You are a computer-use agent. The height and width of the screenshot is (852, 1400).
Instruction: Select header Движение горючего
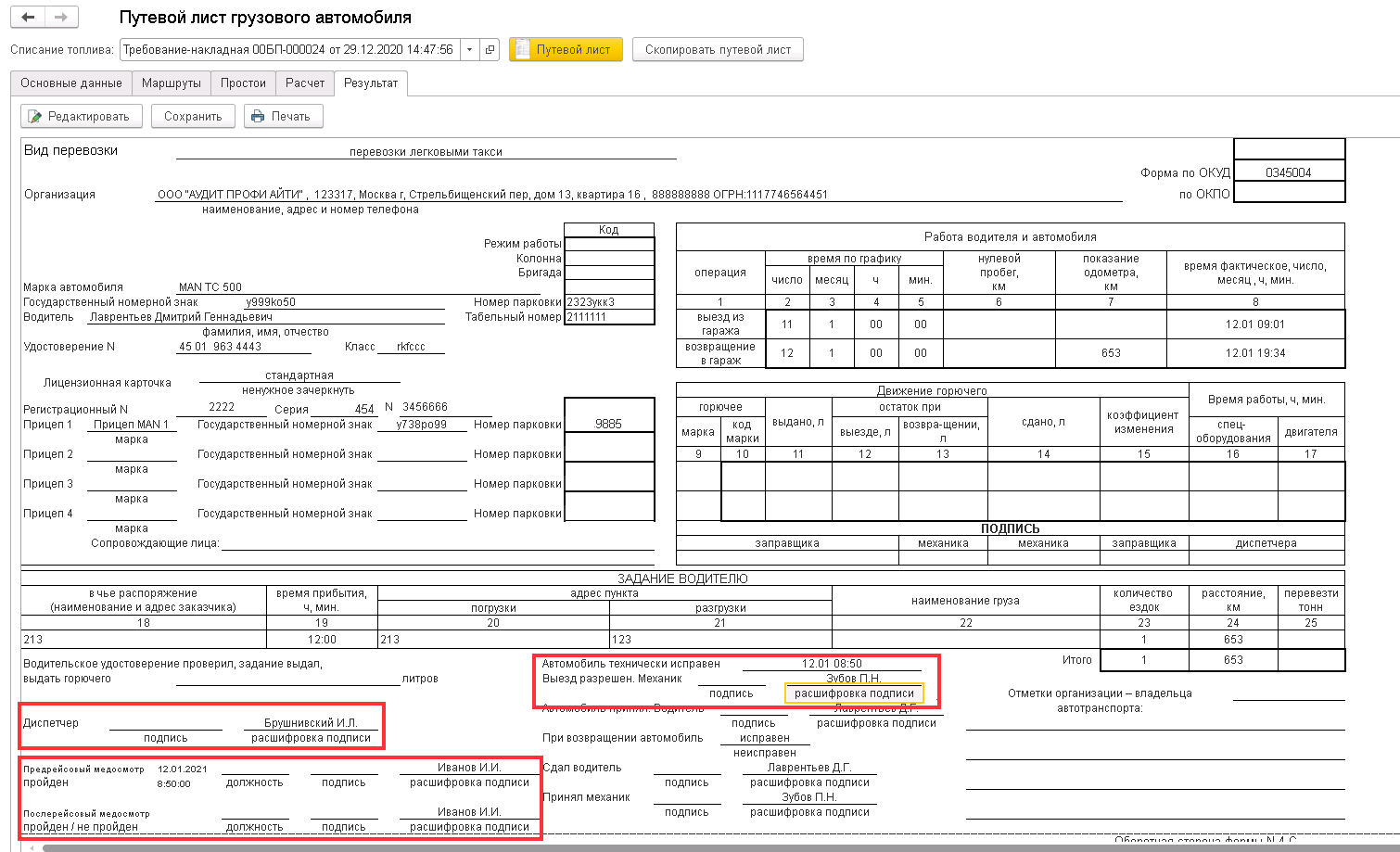point(932,391)
